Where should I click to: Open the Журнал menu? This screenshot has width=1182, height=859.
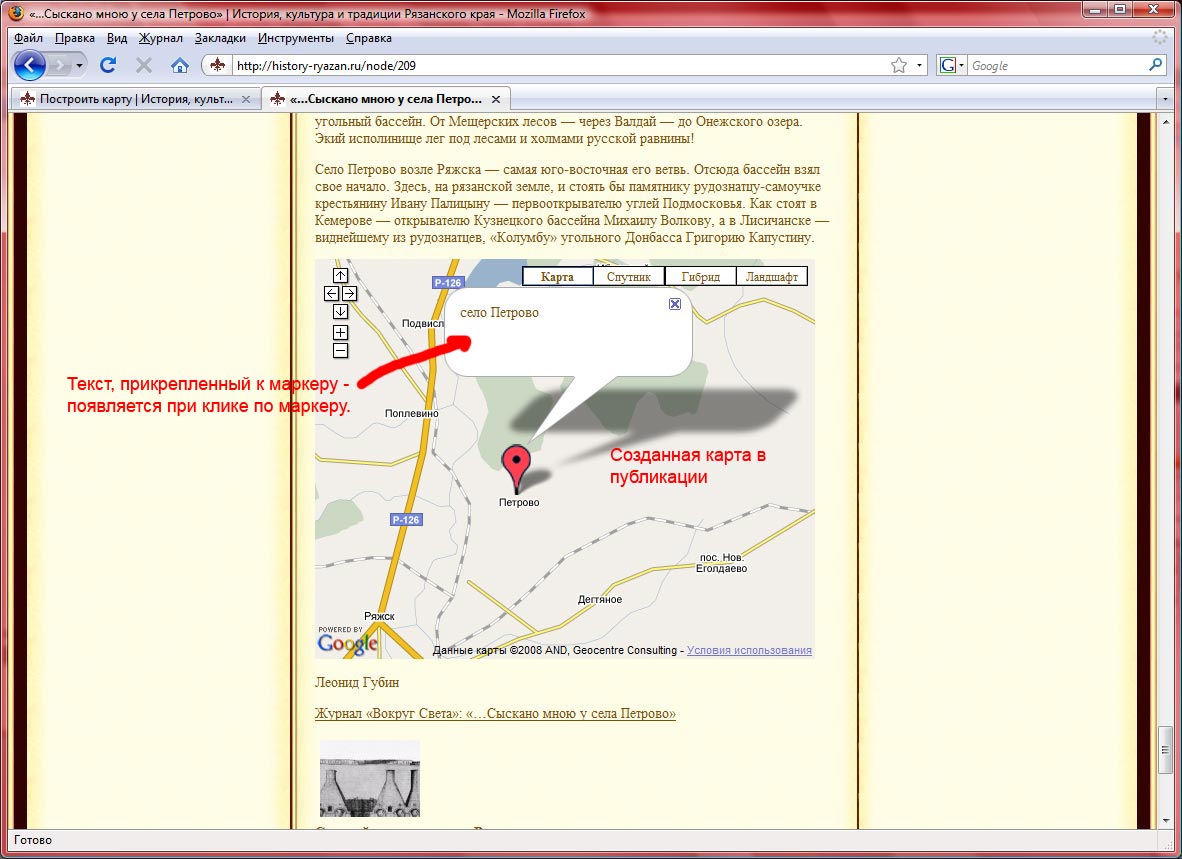click(161, 38)
